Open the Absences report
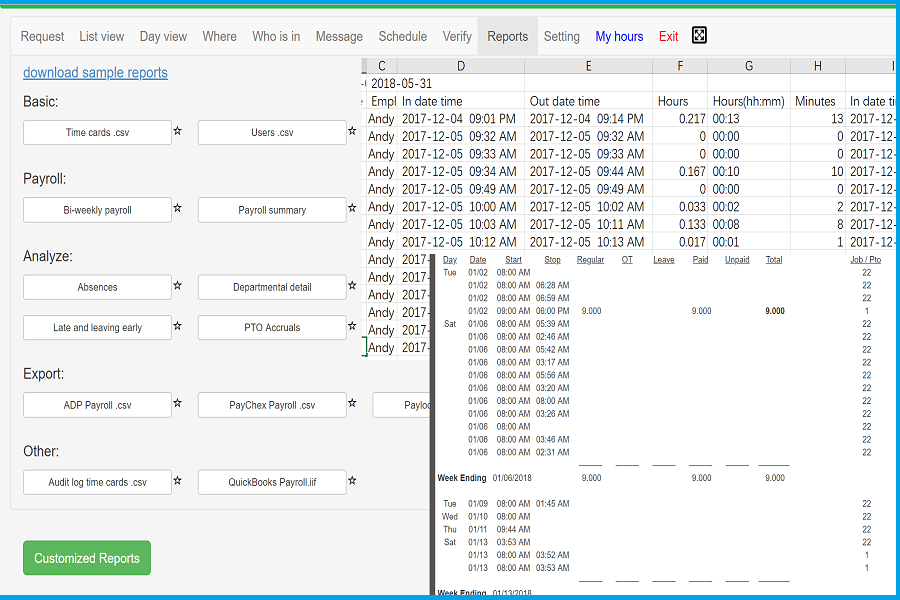Viewport: 900px width, 600px height. coord(97,287)
